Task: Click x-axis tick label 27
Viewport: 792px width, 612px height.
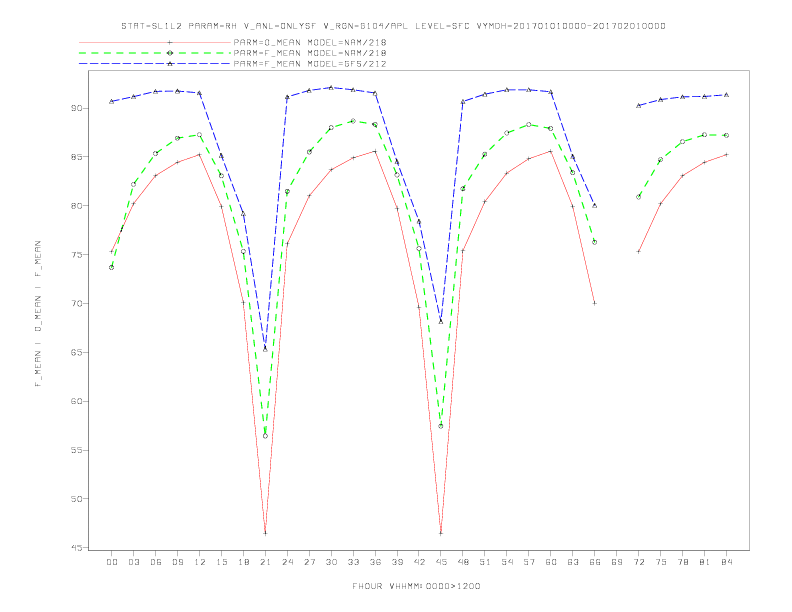Action: 309,562
